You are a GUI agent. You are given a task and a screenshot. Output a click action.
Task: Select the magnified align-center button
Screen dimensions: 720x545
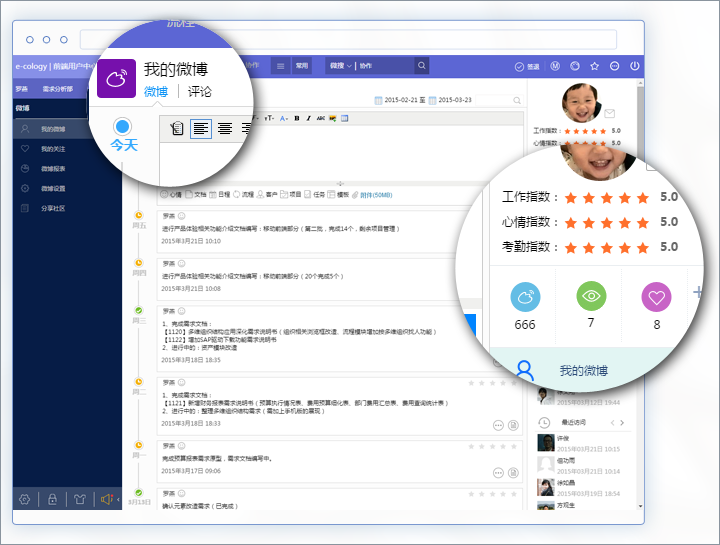click(x=225, y=129)
